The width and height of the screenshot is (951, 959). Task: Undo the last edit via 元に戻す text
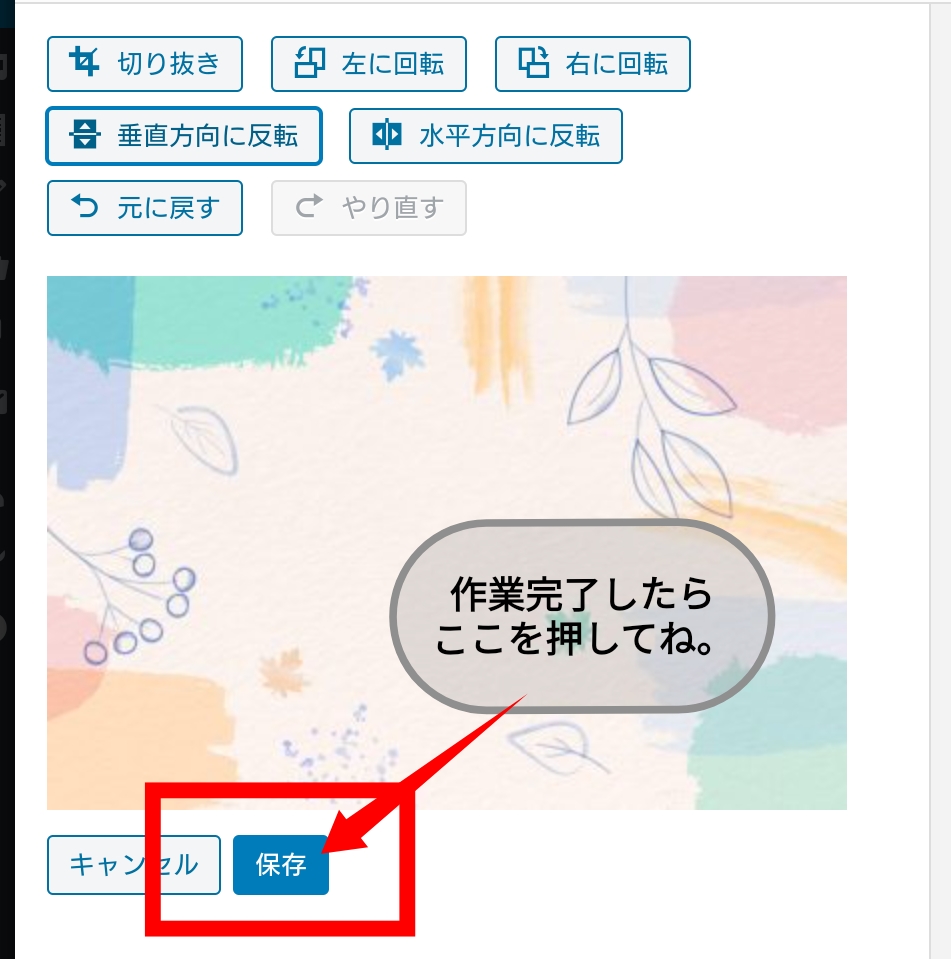(x=168, y=208)
